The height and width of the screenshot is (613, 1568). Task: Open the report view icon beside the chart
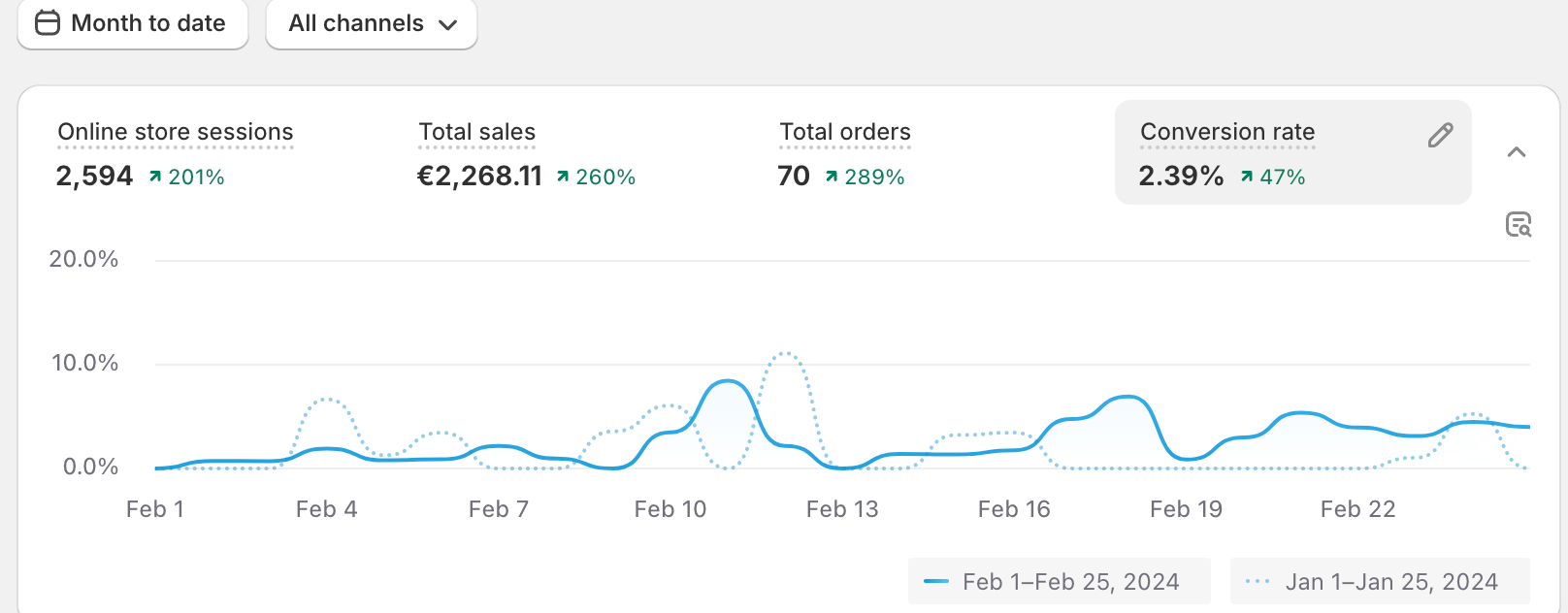(1519, 225)
